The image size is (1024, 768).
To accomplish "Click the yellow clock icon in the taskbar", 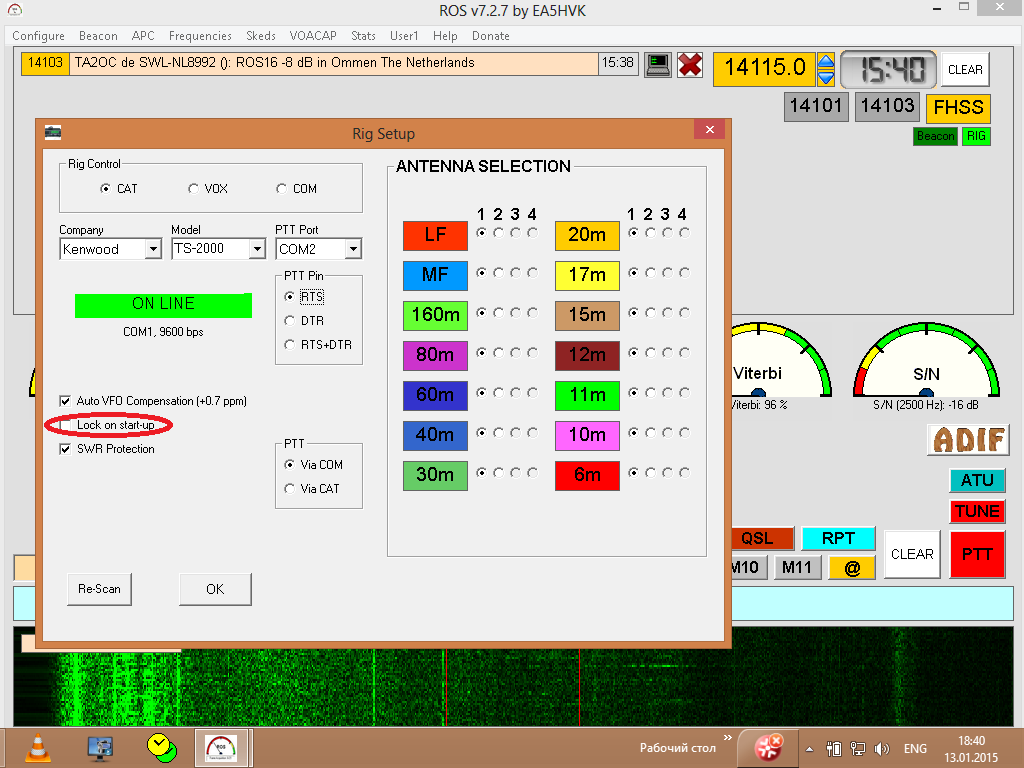I will tap(159, 747).
